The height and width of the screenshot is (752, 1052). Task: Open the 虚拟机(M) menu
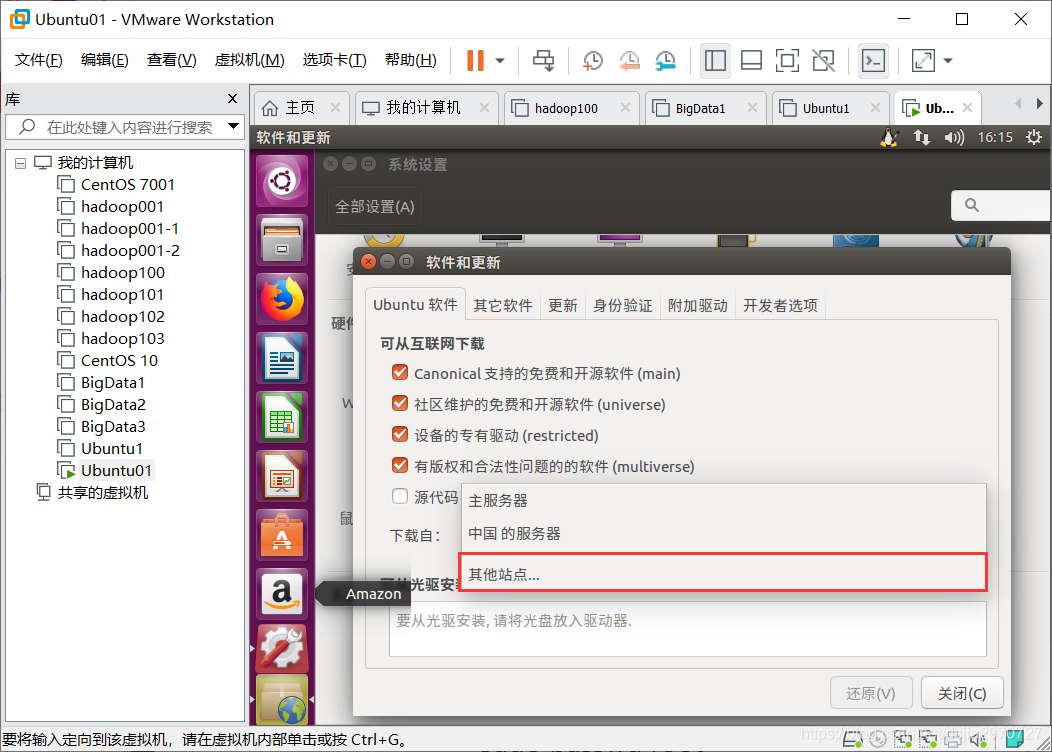coord(249,60)
